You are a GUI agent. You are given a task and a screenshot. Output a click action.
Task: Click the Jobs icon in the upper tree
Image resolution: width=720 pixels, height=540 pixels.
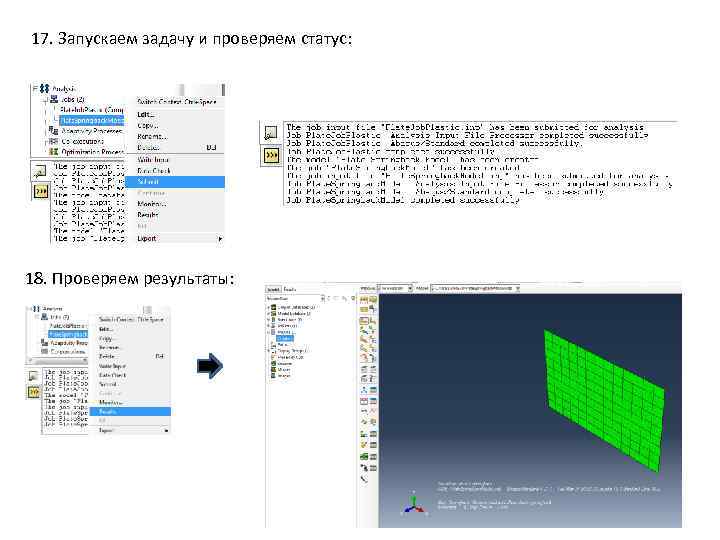54,99
